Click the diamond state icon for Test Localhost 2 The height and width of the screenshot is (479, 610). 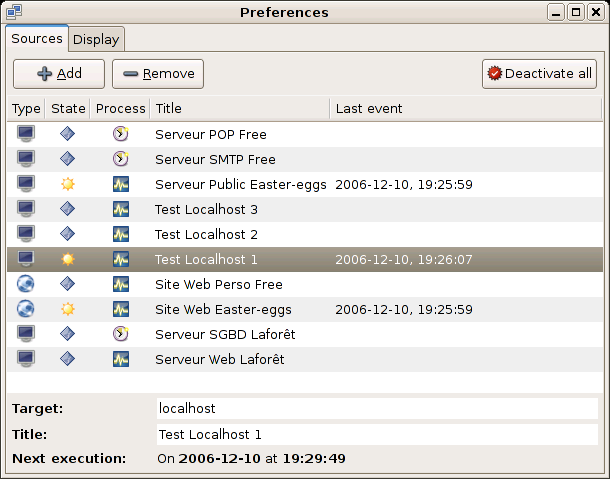click(68, 234)
